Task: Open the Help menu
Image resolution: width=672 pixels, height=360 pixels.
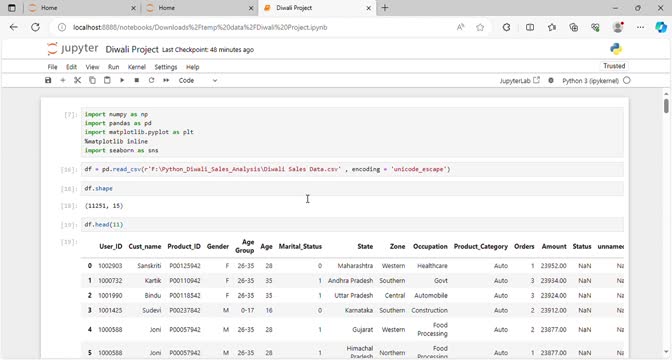Action: (x=192, y=67)
